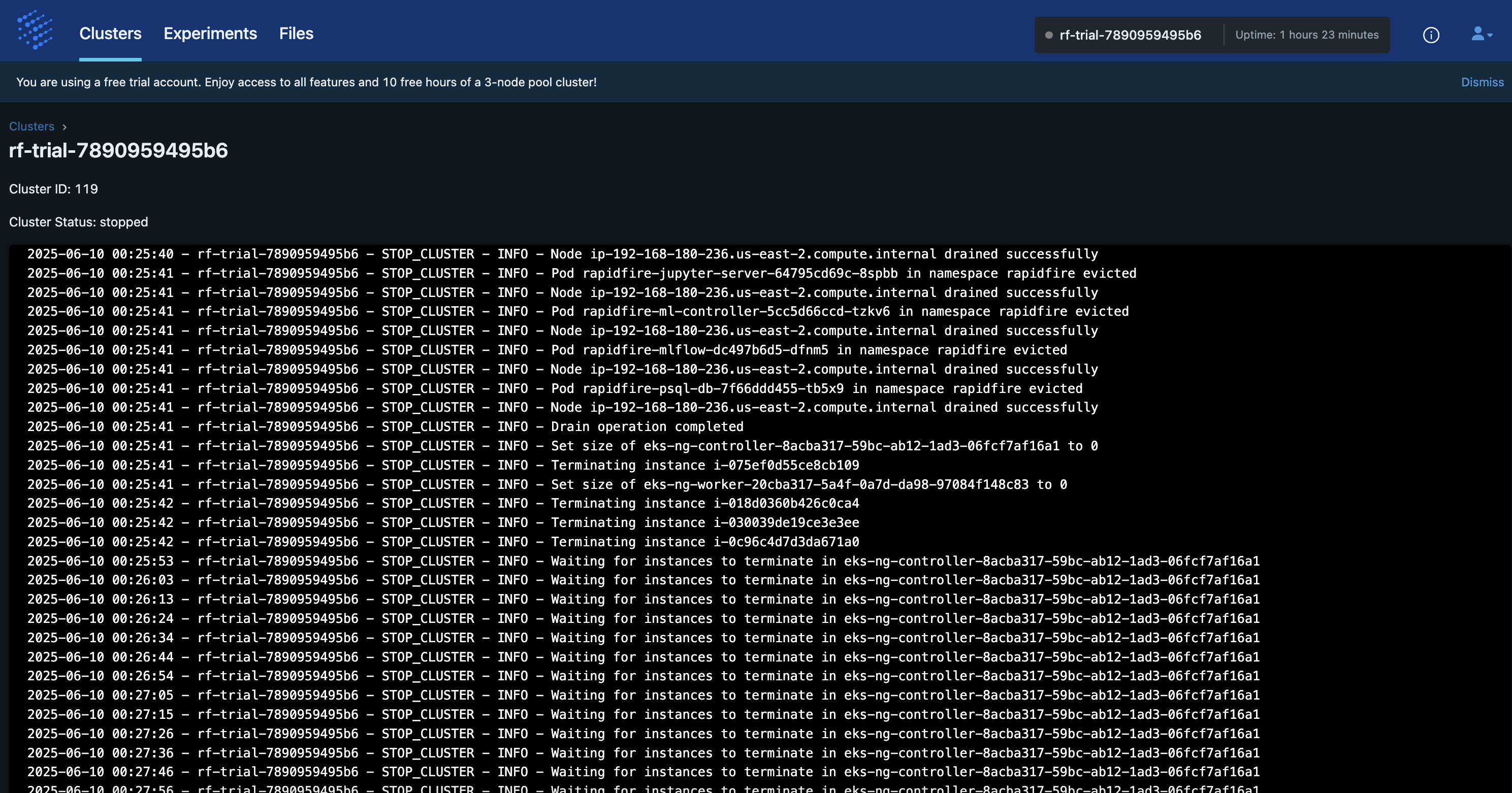Click the Terminating instance i-075ef0d55ce8cb109 line
The height and width of the screenshot is (793, 1512).
click(x=443, y=465)
